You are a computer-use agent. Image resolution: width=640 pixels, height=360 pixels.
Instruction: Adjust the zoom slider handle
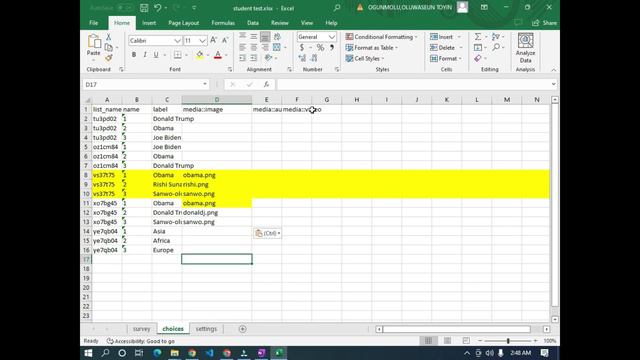[x=508, y=341]
